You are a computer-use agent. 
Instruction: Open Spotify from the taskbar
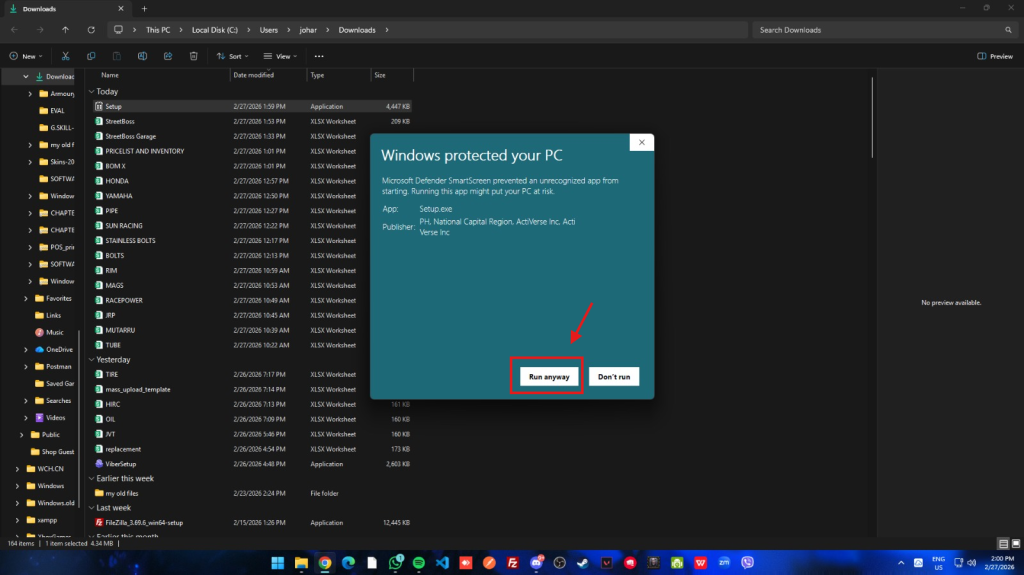(418, 563)
